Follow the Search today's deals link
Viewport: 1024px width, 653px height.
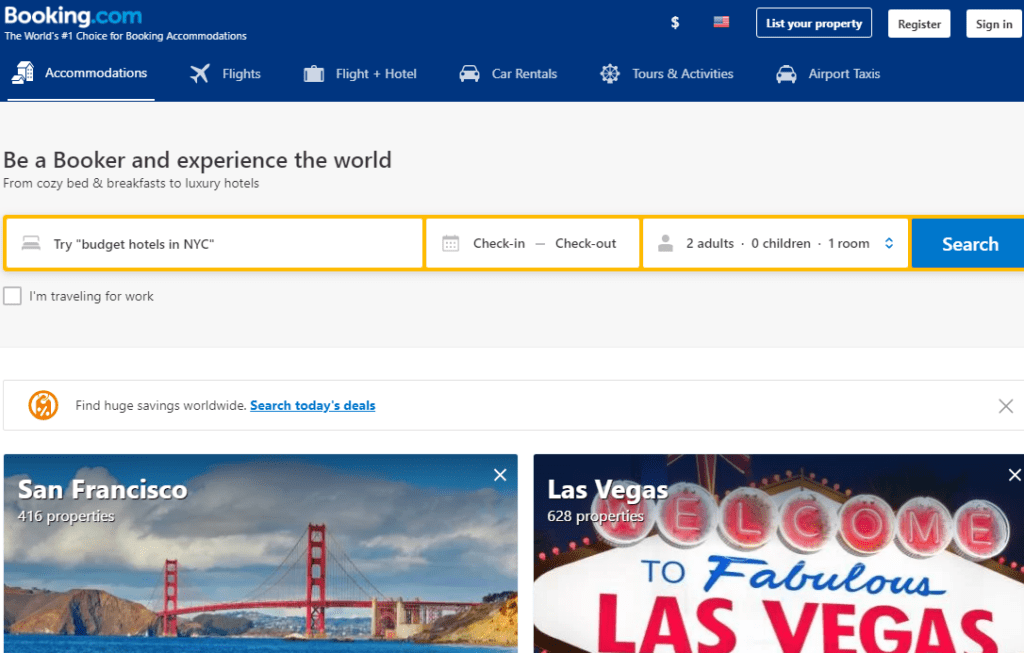pos(313,406)
